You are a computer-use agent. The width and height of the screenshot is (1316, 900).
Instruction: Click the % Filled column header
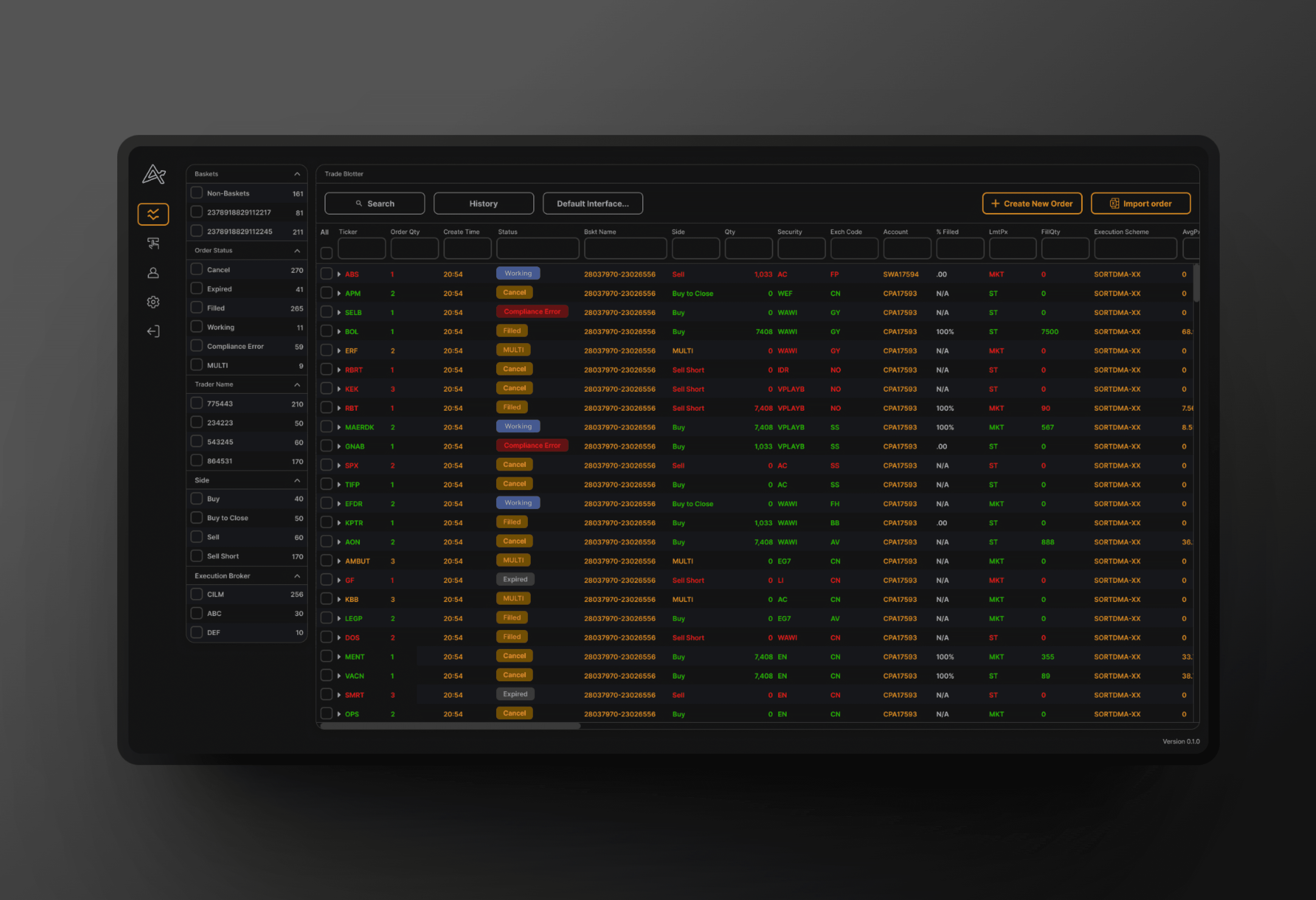click(947, 232)
